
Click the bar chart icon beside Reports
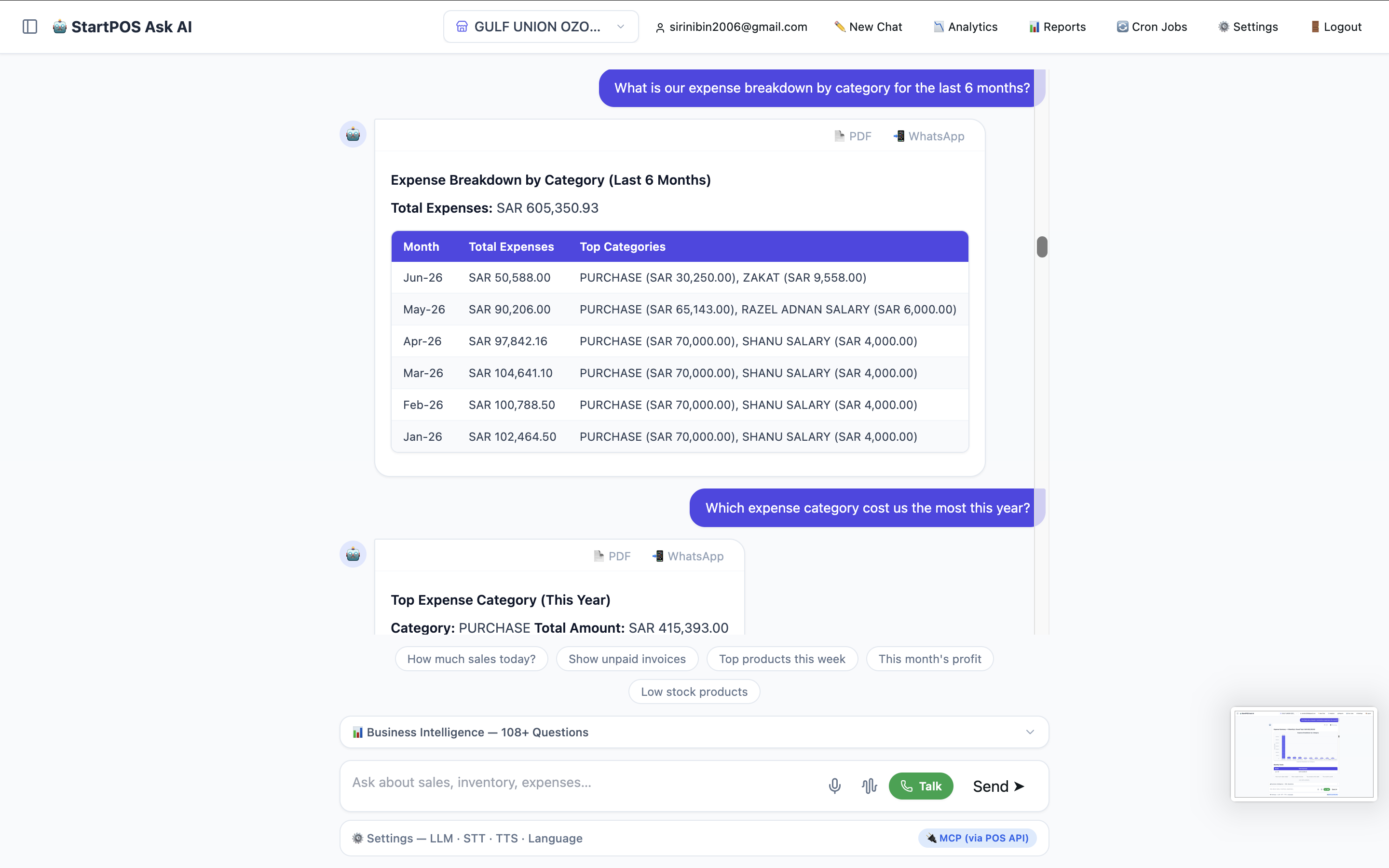coord(1035,27)
